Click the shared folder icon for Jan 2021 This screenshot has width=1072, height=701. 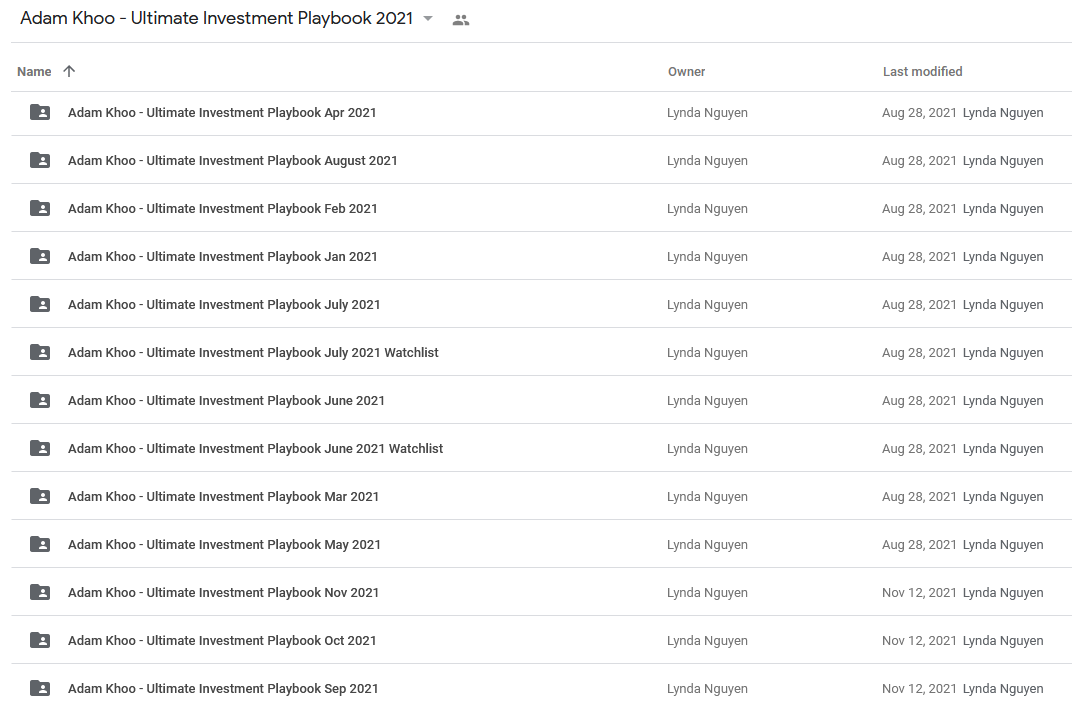40,256
